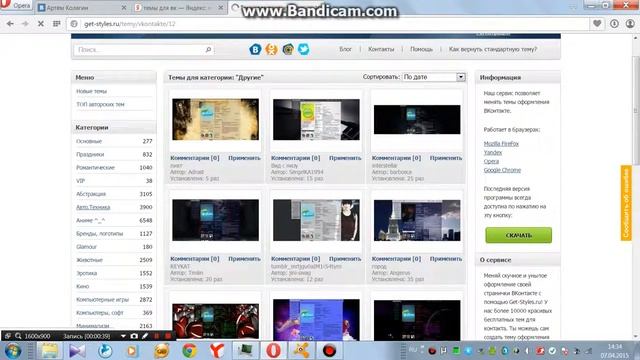This screenshot has width=640, height=360.
Task: Click the "Yandex" browser link
Action: tap(493, 153)
